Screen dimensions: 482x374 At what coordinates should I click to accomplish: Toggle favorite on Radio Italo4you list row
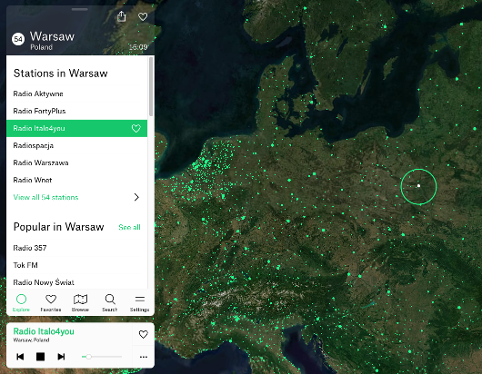tap(136, 128)
